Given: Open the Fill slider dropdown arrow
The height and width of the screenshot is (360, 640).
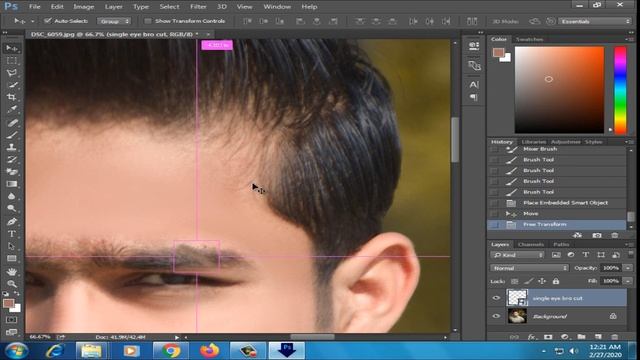Looking at the screenshot, I should click(628, 281).
